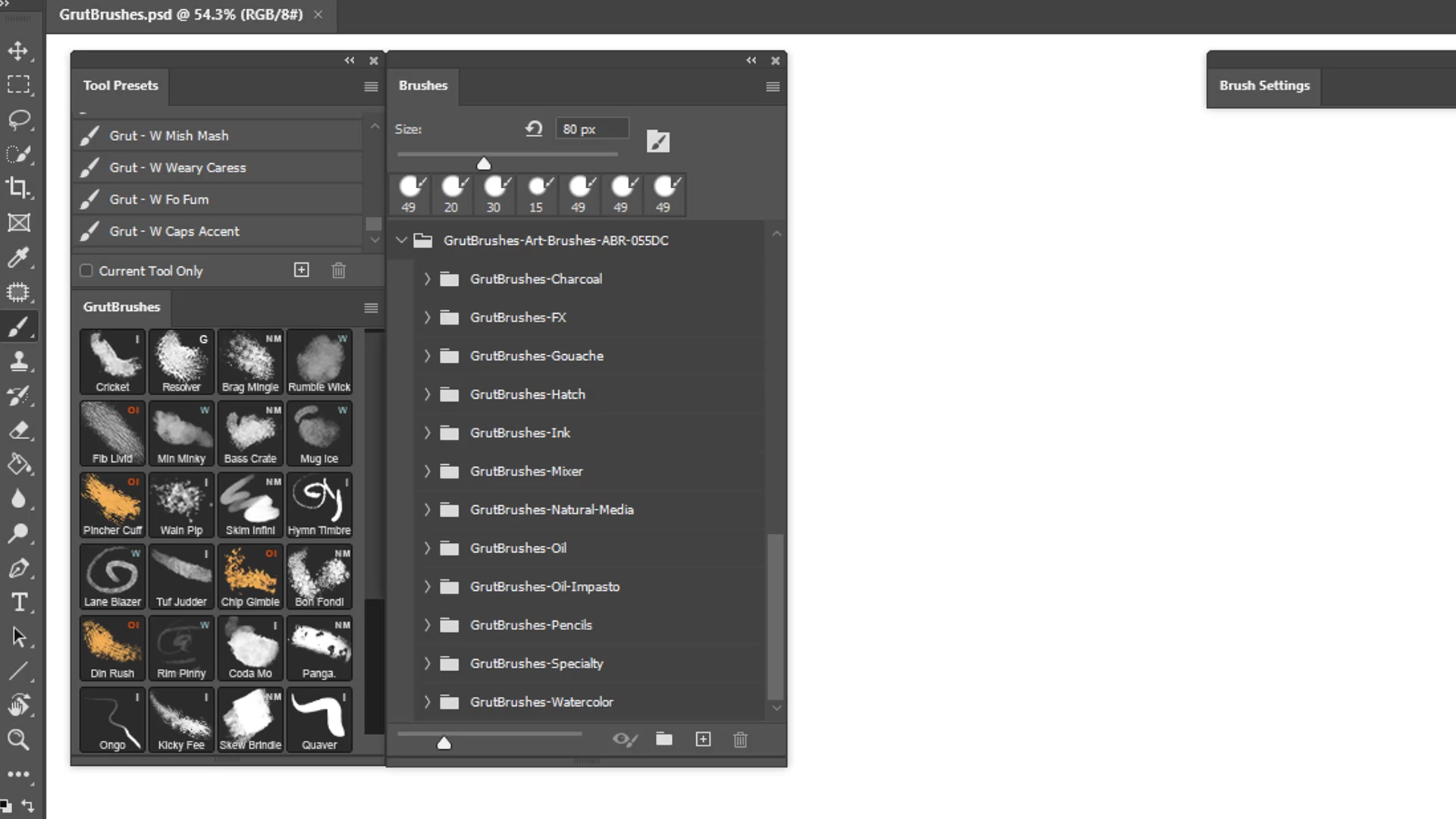Open the GrutBrushes panel tab

[121, 307]
